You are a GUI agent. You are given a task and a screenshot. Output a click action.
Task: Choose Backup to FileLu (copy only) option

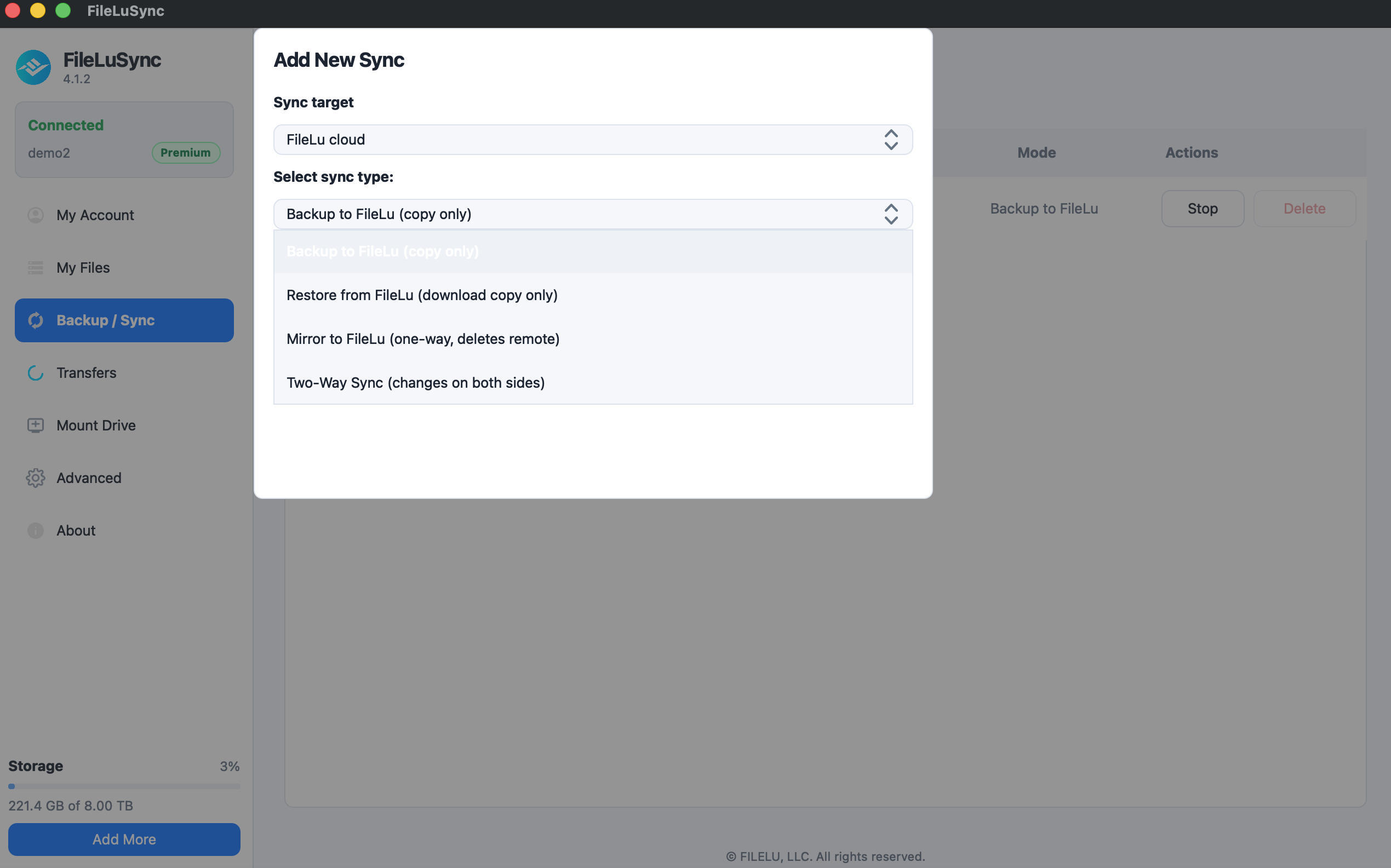pyautogui.click(x=593, y=251)
